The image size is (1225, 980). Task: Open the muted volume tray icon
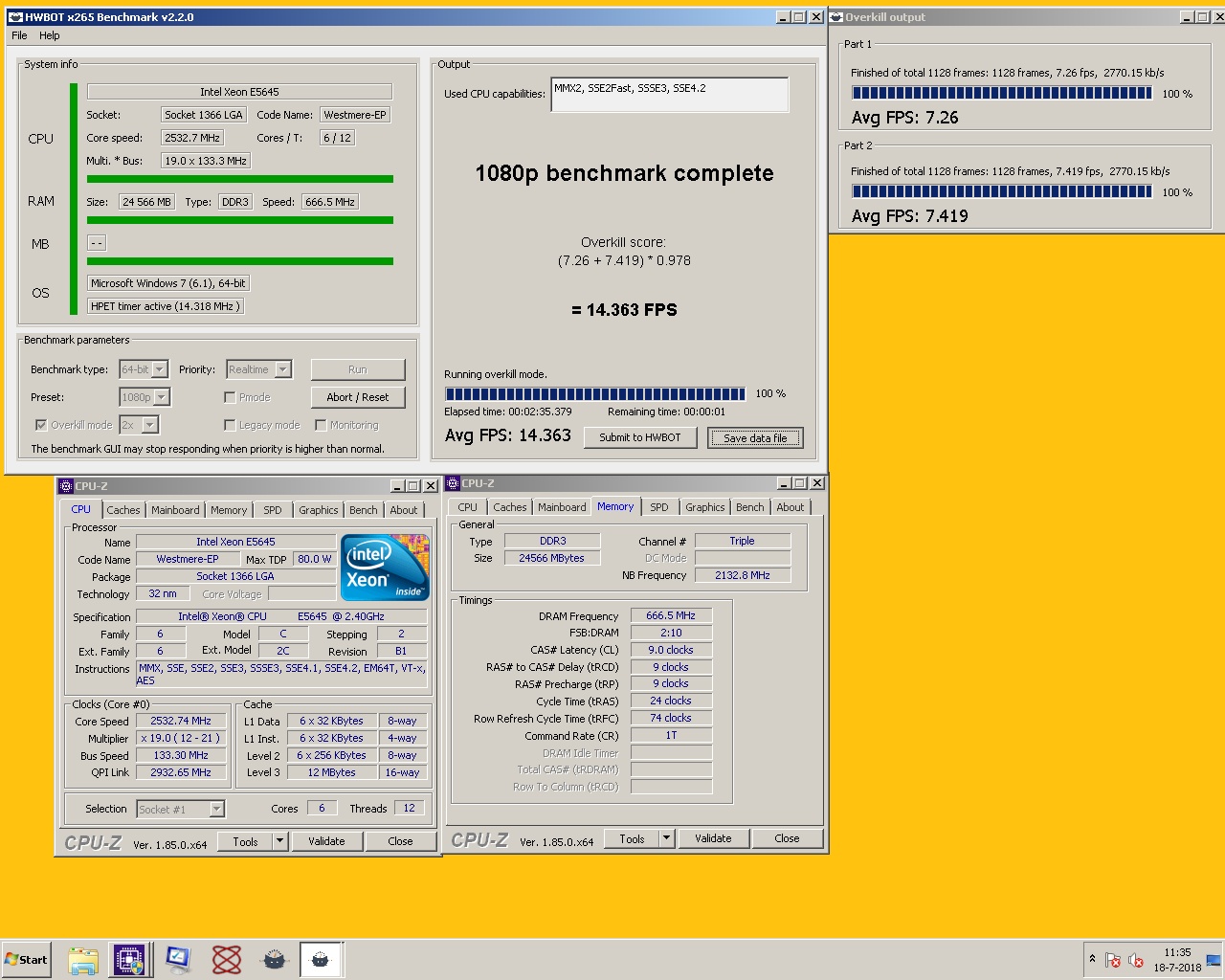(x=1136, y=960)
